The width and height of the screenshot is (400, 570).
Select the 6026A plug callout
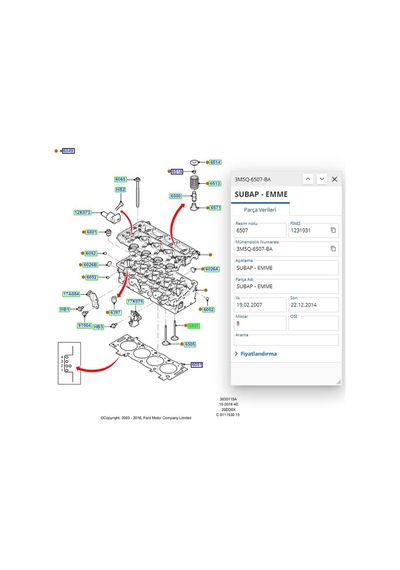212,269
